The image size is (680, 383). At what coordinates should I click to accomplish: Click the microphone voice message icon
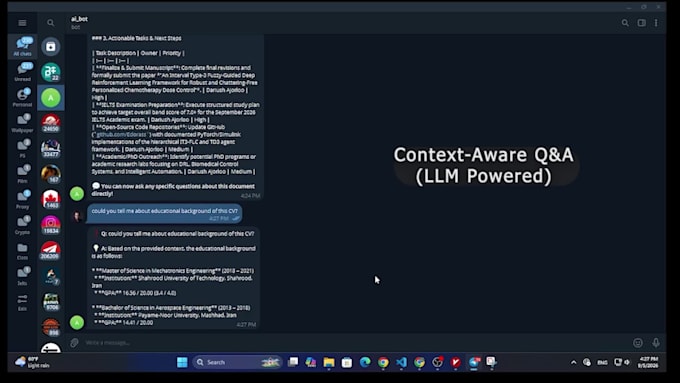[x=656, y=343]
